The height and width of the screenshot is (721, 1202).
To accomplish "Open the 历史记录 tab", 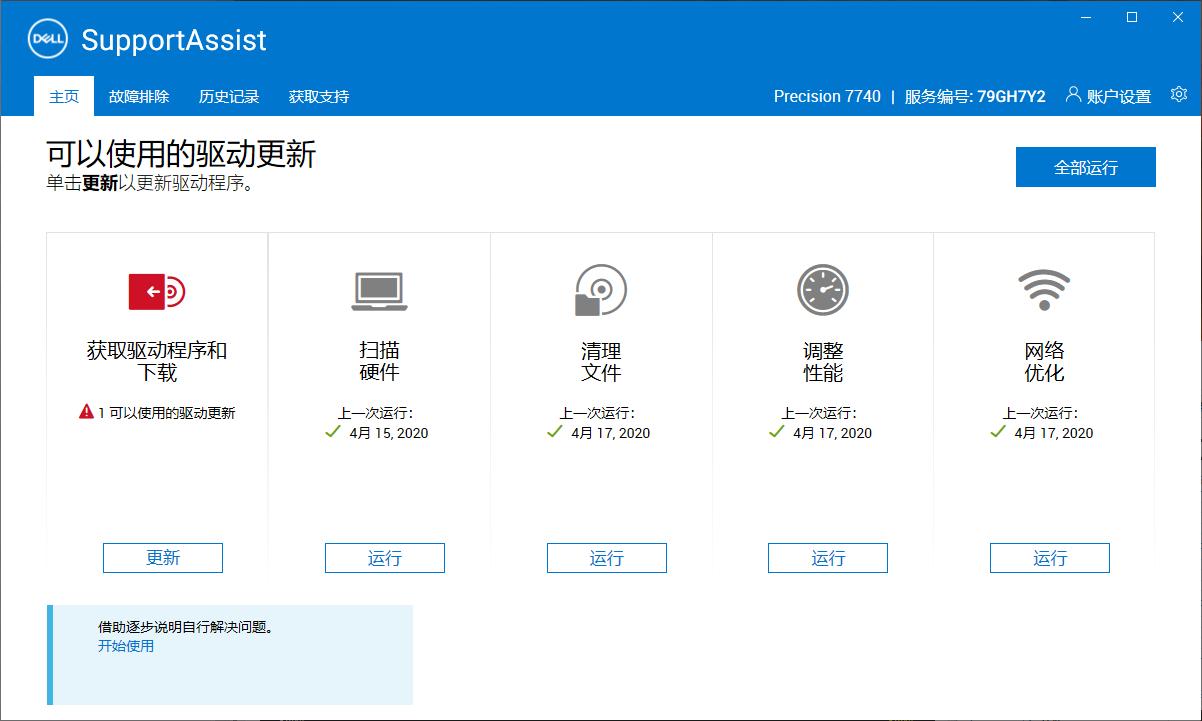I will coord(227,96).
